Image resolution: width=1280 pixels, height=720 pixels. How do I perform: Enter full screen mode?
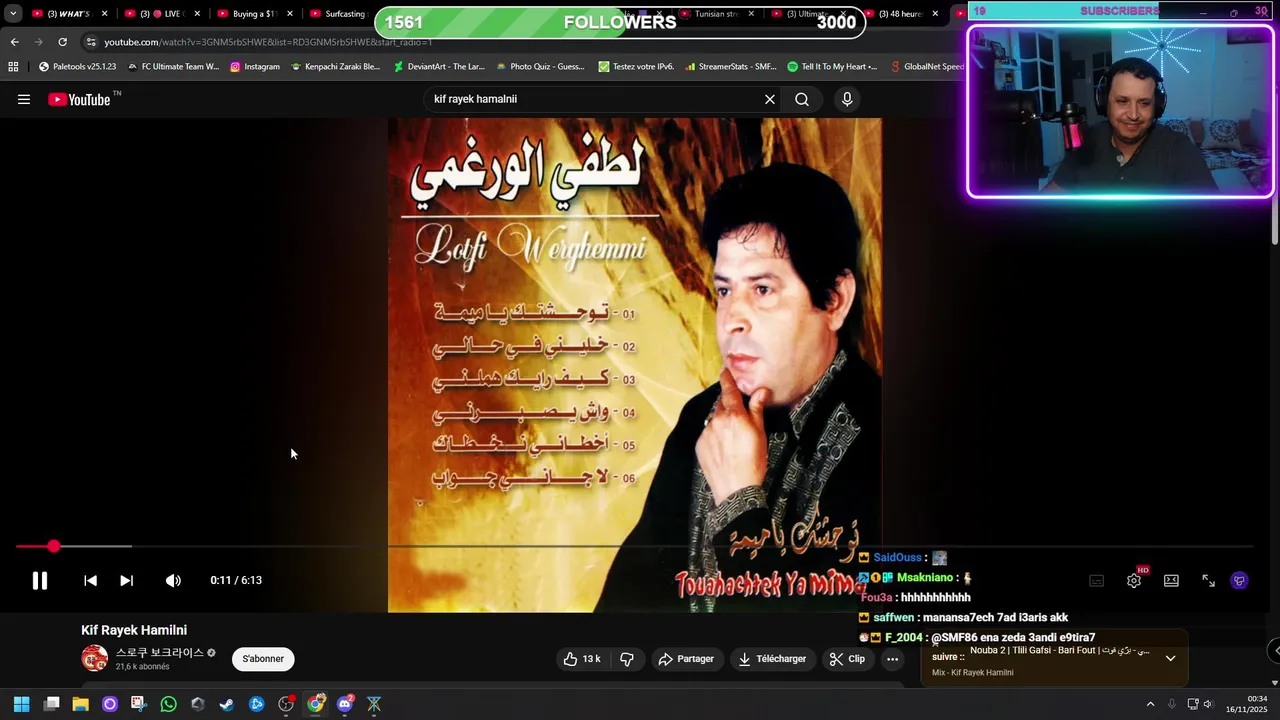pos(1208,580)
